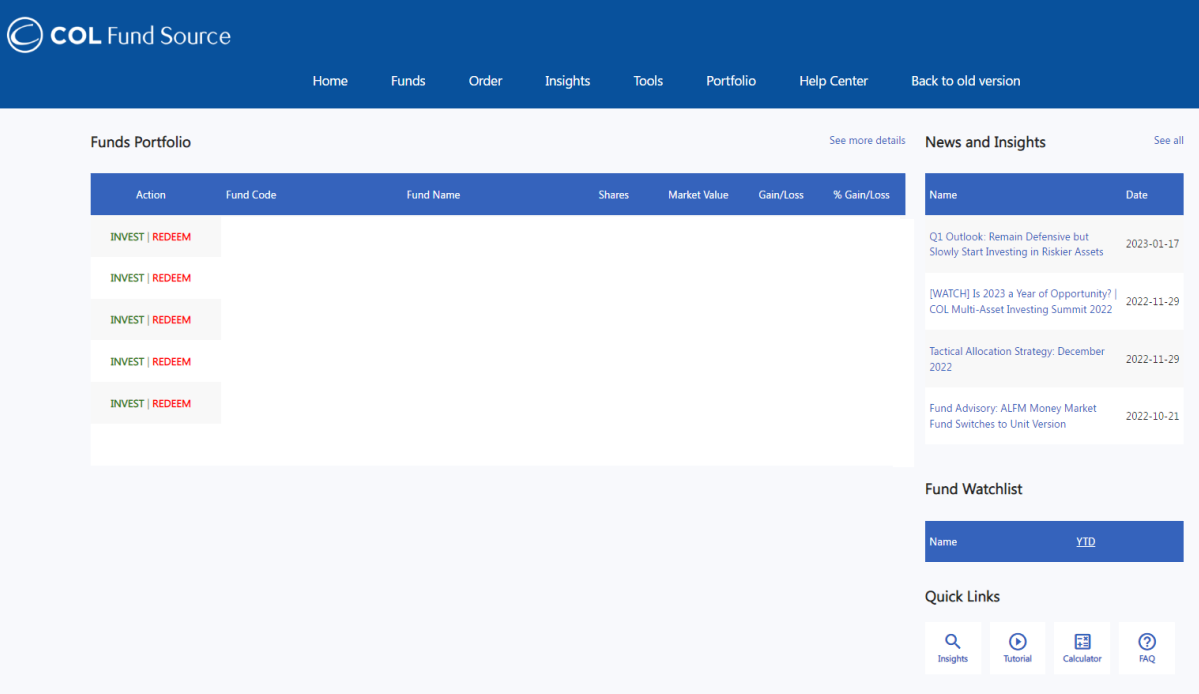Click INVEST in the third portfolio row
The image size is (1199, 694).
(127, 320)
